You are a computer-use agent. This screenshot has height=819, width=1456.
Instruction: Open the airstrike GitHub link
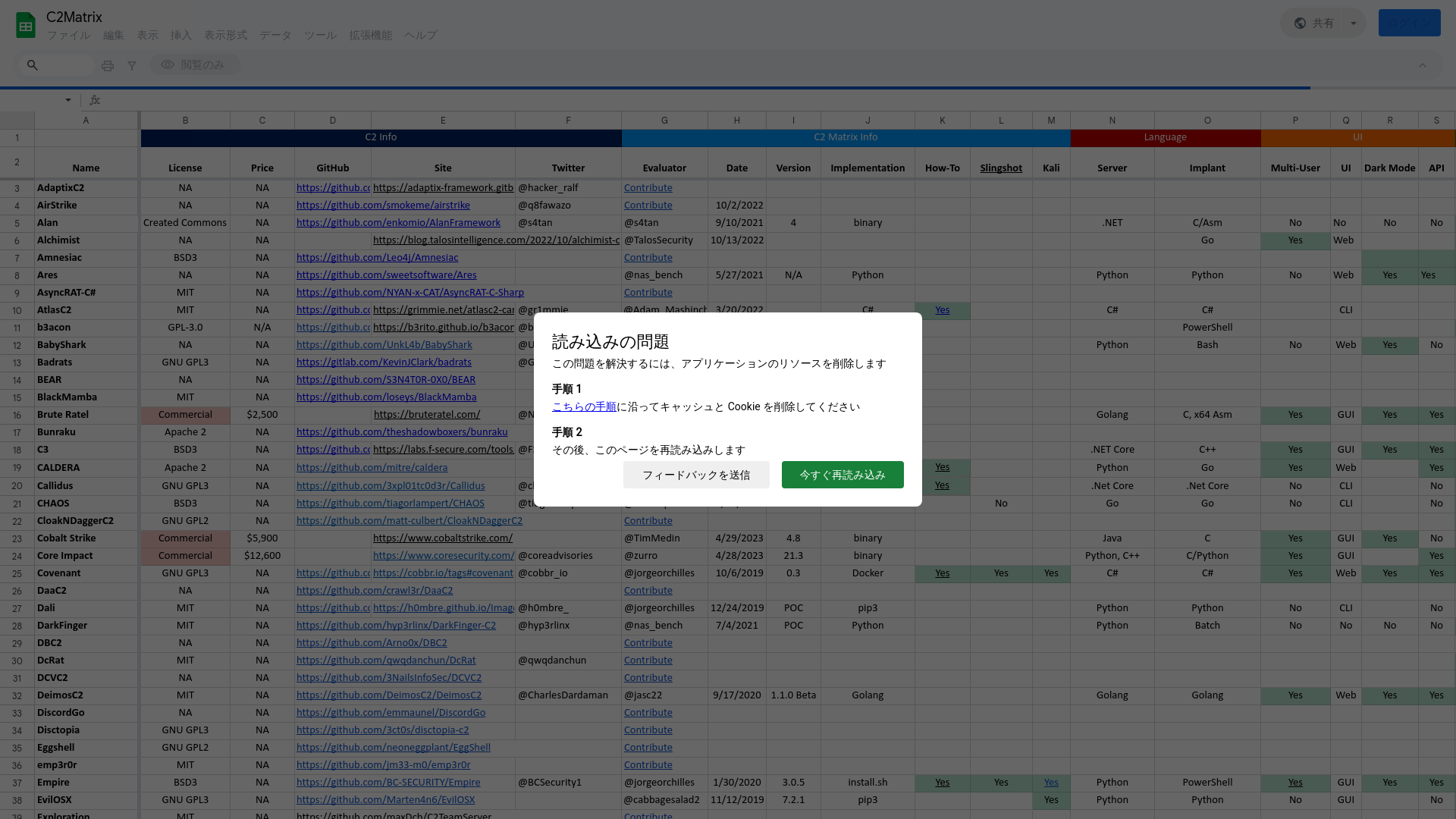[x=383, y=206]
